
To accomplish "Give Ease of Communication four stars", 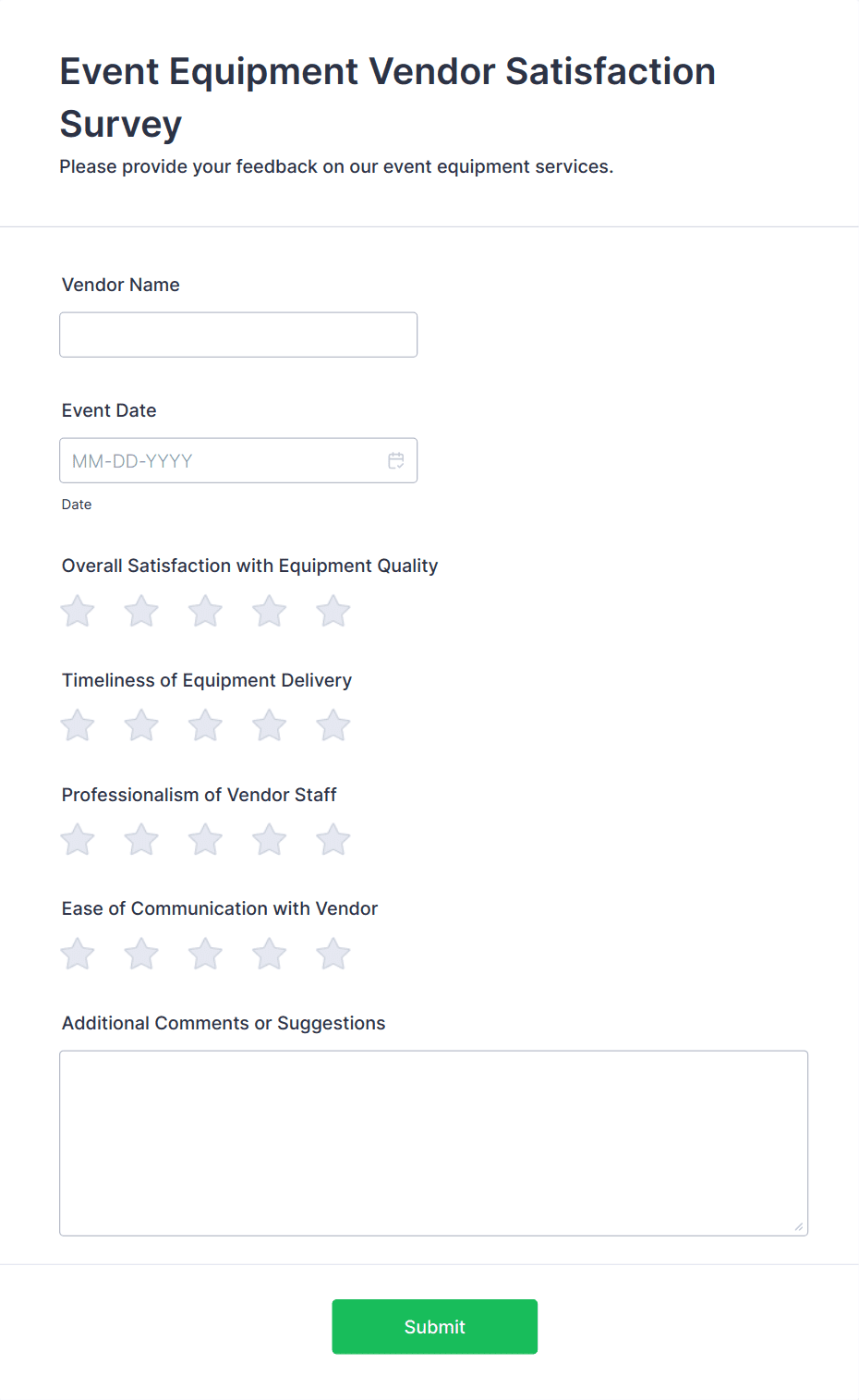I will [270, 954].
